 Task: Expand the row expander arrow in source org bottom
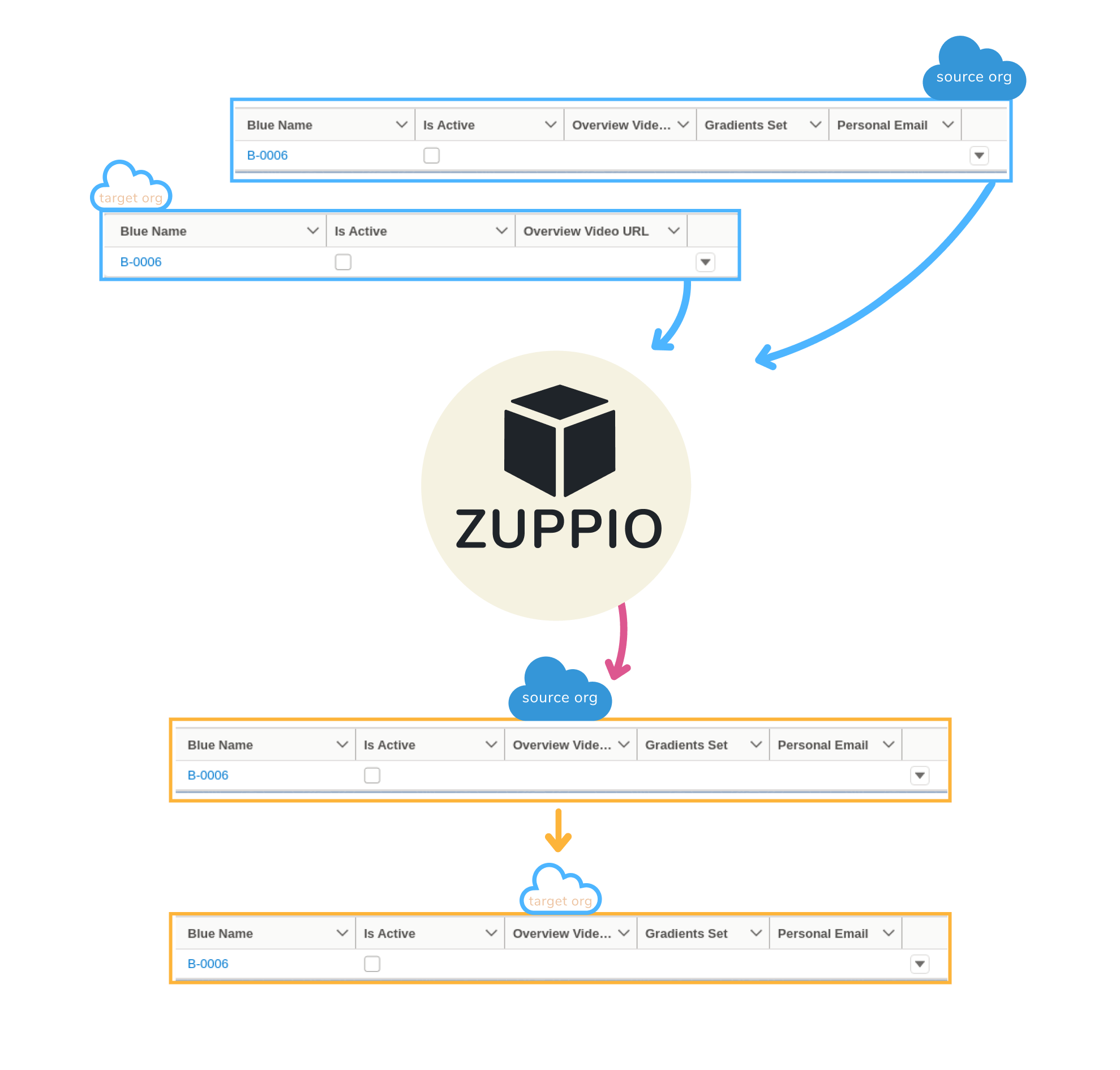point(920,776)
